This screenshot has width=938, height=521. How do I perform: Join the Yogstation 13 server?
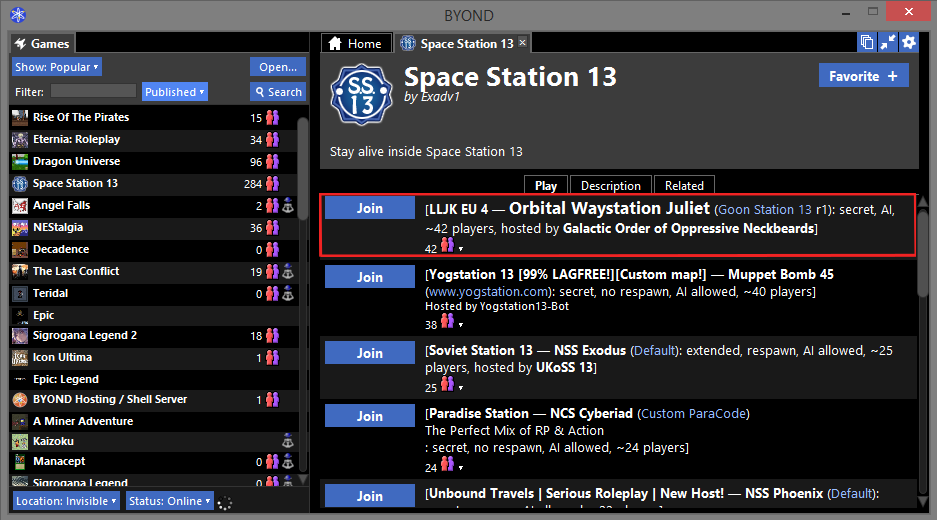370,277
